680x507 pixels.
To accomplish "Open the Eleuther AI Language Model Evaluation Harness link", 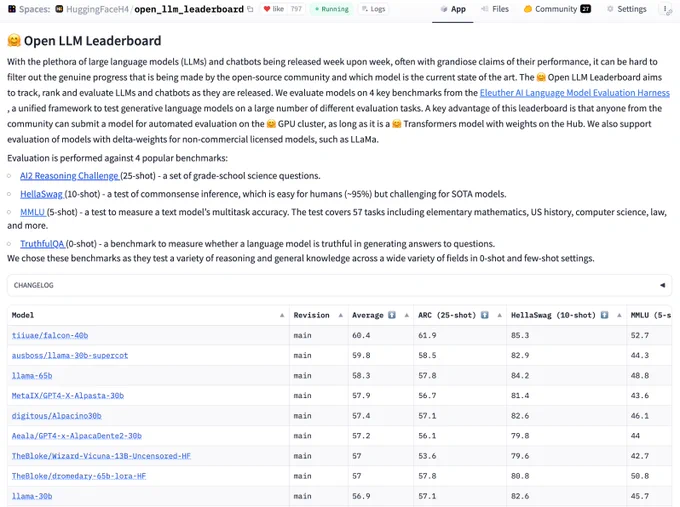I will [x=575, y=93].
